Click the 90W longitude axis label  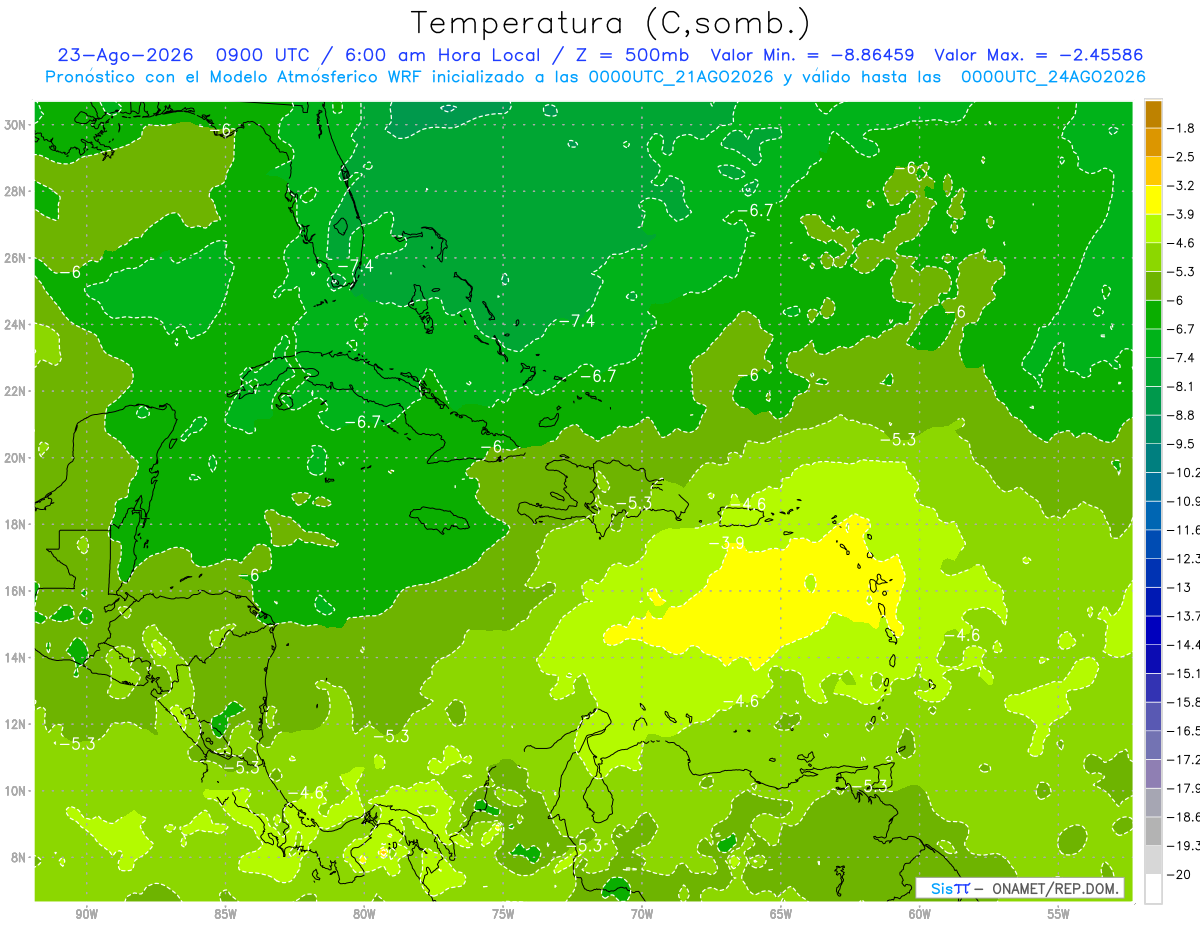(x=86, y=914)
